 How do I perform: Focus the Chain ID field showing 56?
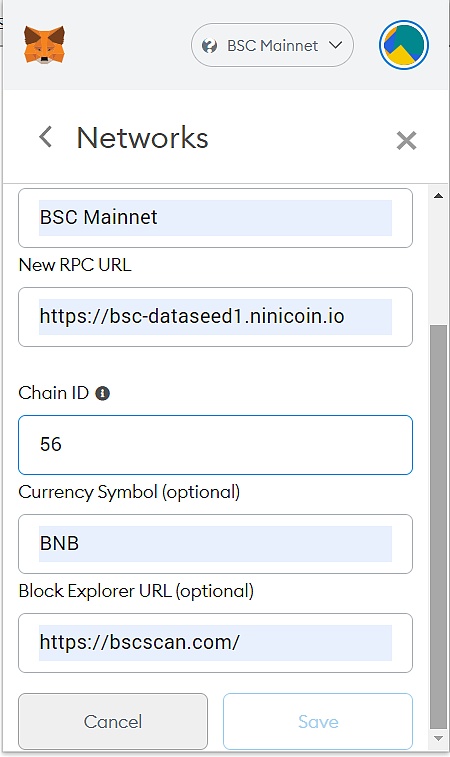click(x=215, y=445)
